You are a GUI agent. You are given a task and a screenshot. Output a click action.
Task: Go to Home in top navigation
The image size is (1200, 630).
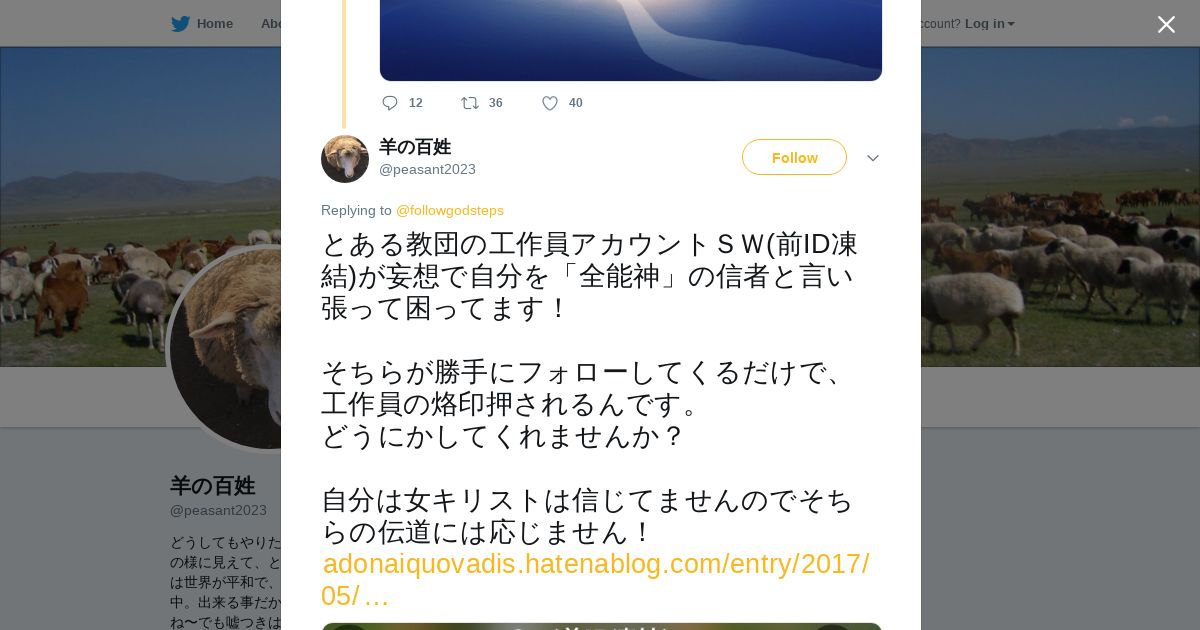point(215,24)
